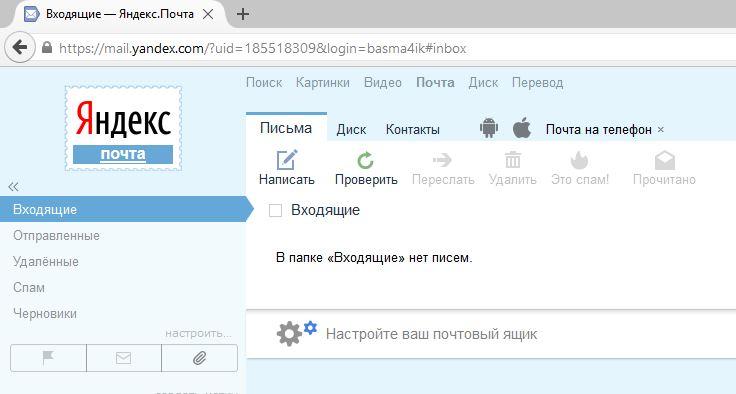Image resolution: width=736 pixels, height=394 pixels.
Task: Tick the Входящие select-all checkbox
Action: 276,210
